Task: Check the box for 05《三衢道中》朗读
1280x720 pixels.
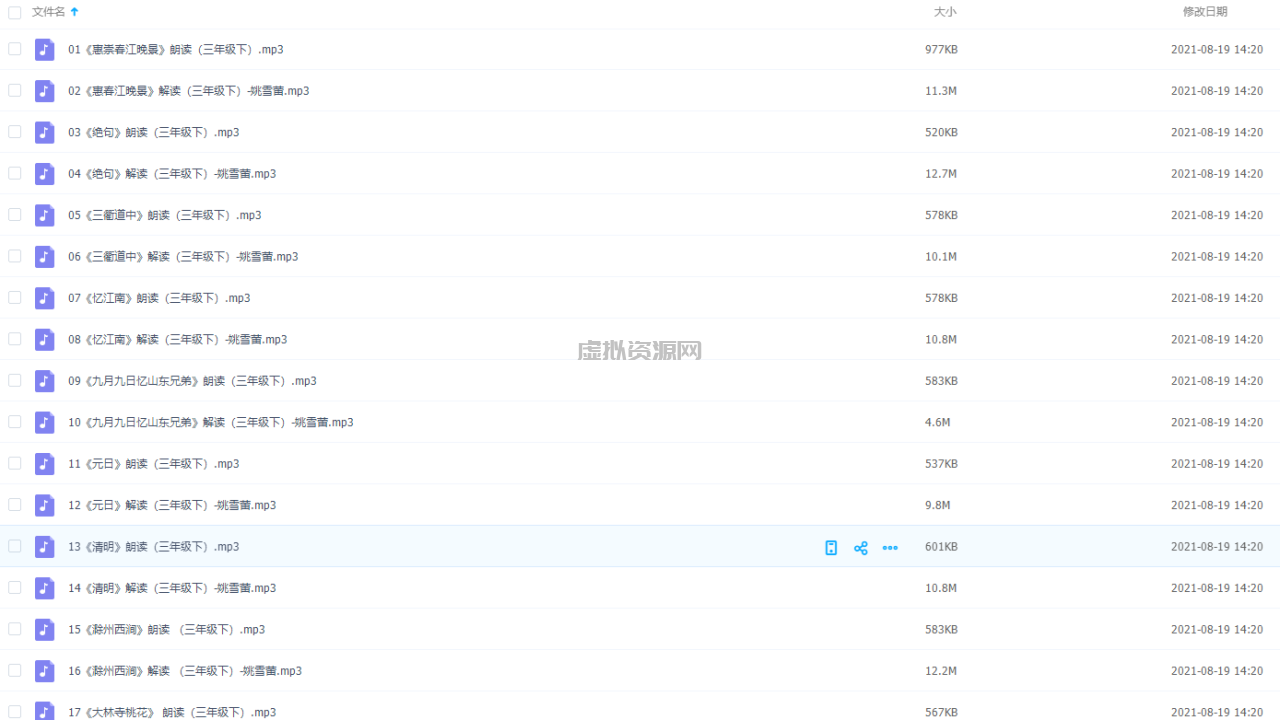Action: [14, 215]
